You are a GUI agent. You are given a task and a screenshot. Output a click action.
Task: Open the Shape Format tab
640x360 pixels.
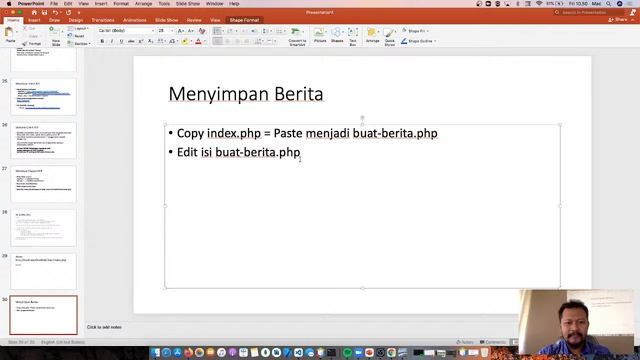(x=244, y=20)
